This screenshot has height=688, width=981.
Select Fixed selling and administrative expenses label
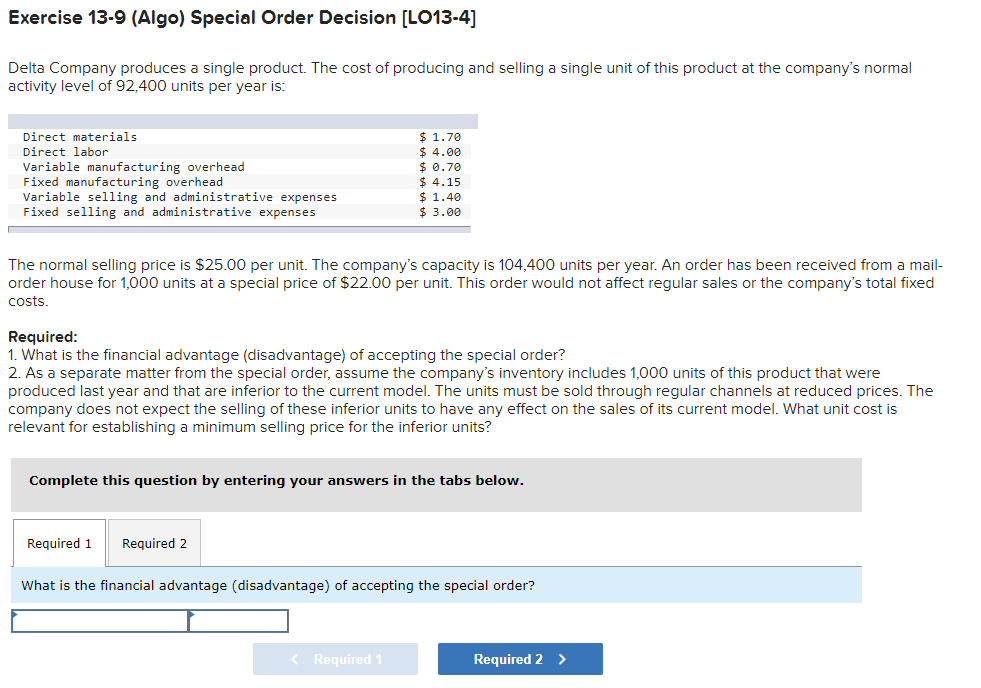click(x=169, y=212)
